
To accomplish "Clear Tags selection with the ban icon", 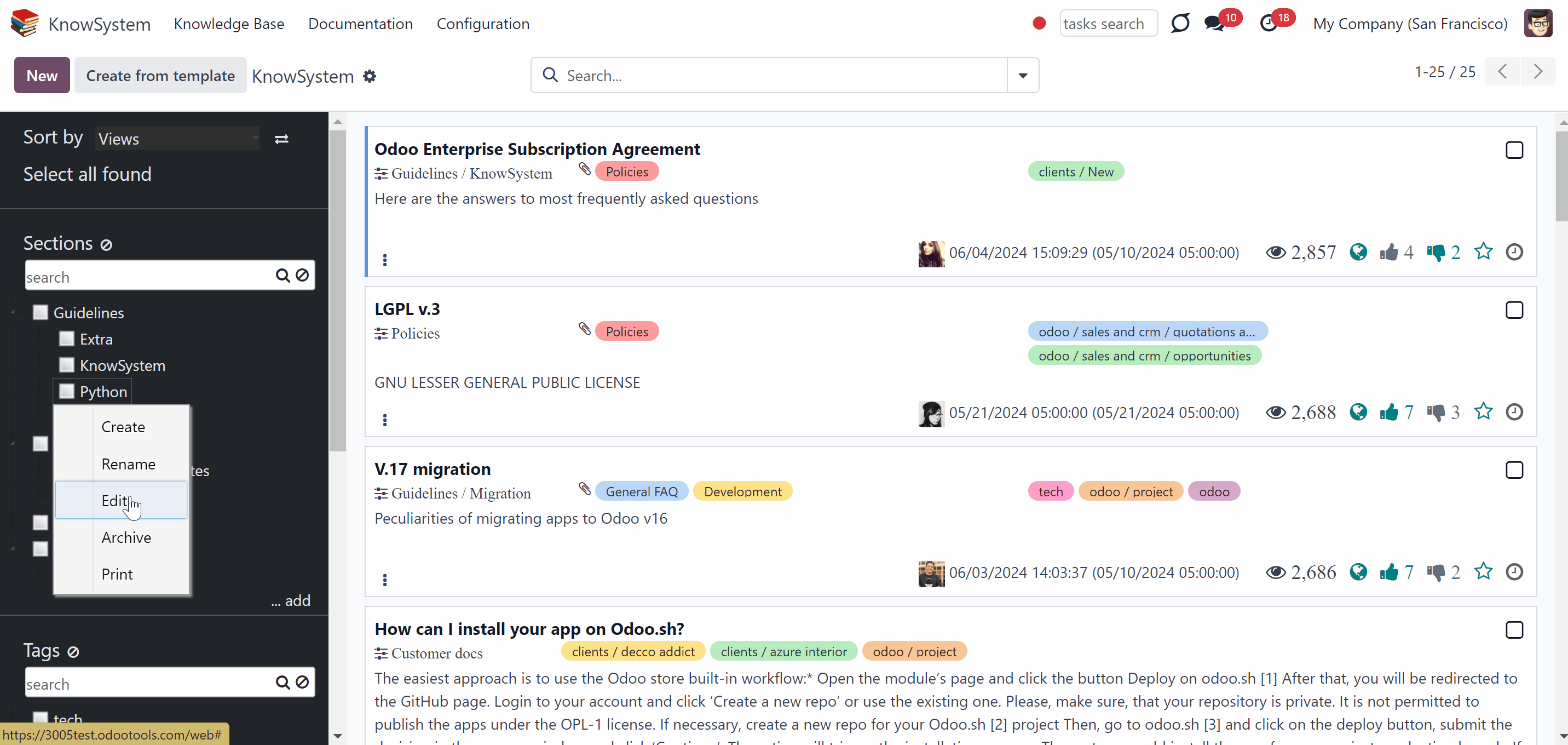I will pyautogui.click(x=73, y=652).
